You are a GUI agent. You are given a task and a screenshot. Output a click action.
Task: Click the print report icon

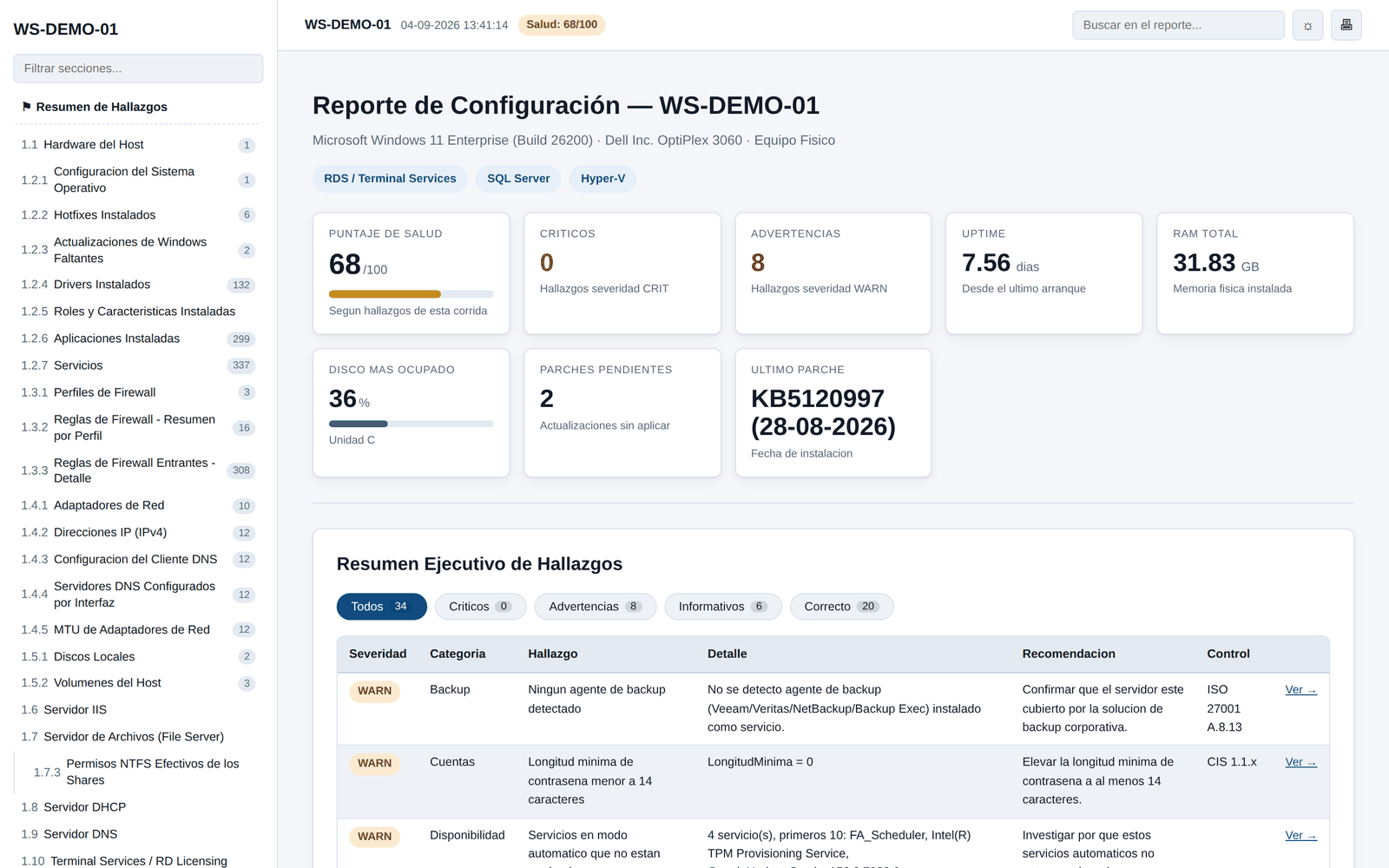[x=1346, y=25]
